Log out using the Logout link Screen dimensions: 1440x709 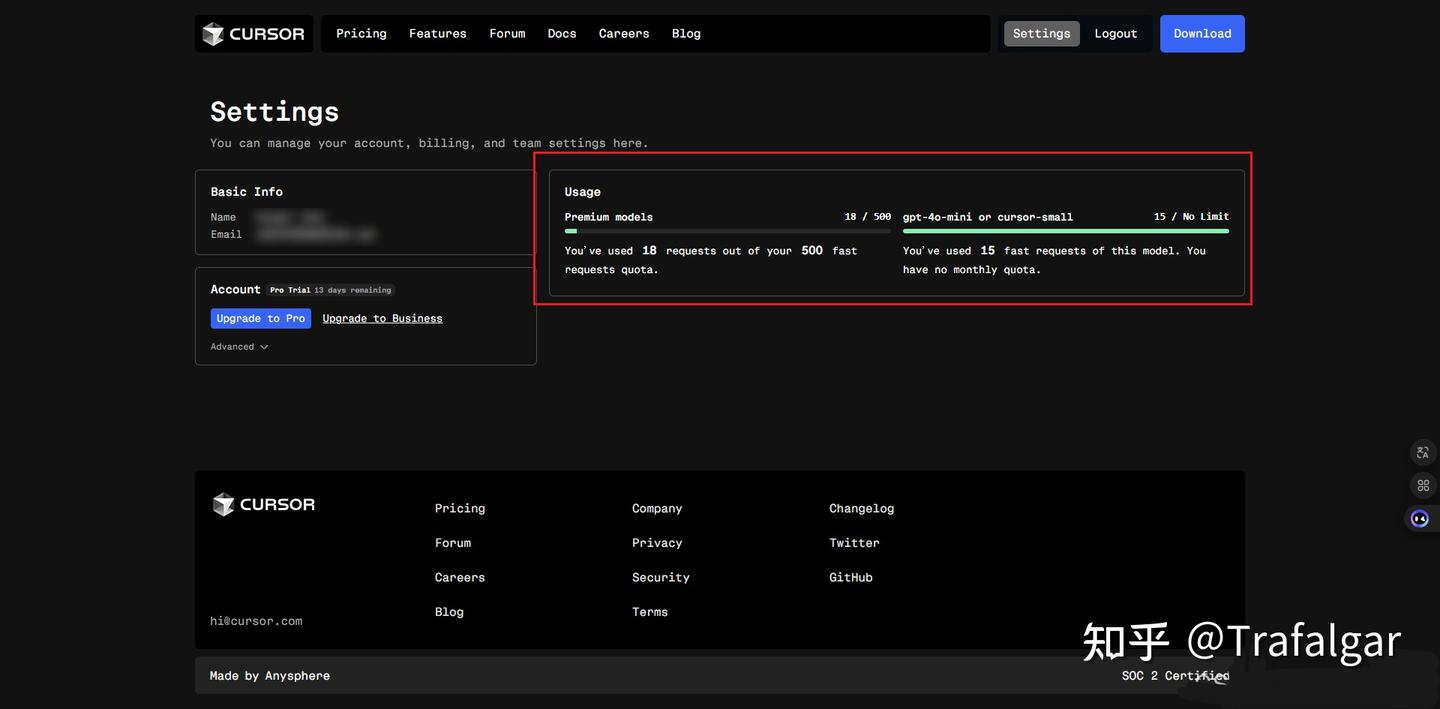coord(1115,34)
